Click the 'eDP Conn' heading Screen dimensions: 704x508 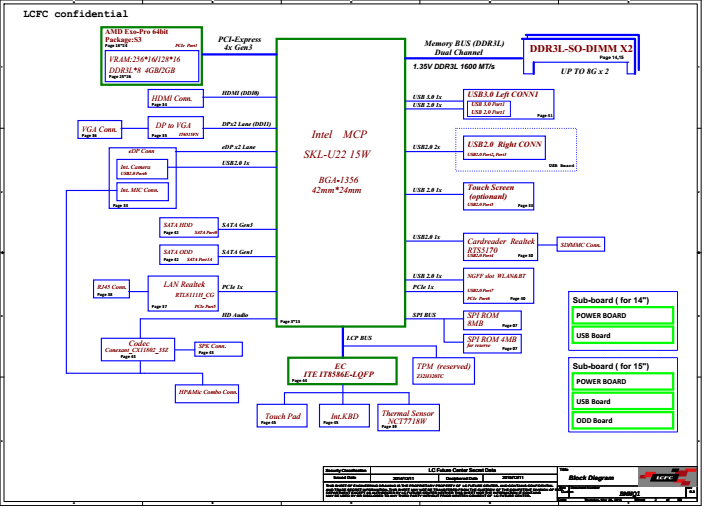click(141, 151)
